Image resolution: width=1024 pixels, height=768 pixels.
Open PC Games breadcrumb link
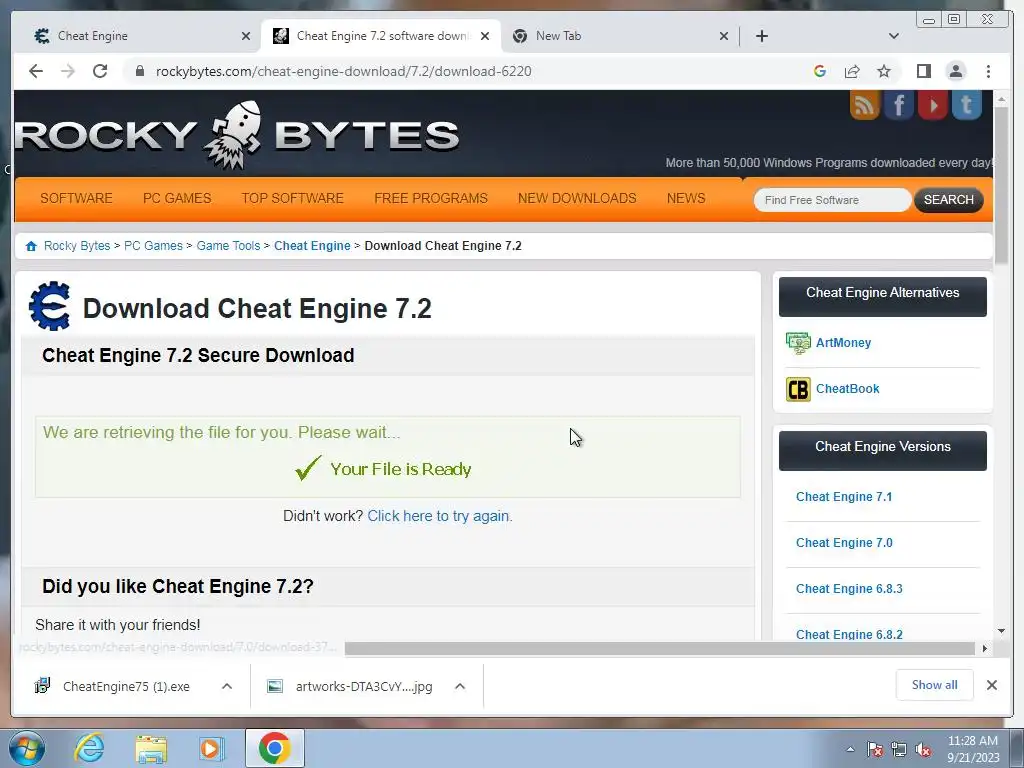pyautogui.click(x=153, y=246)
